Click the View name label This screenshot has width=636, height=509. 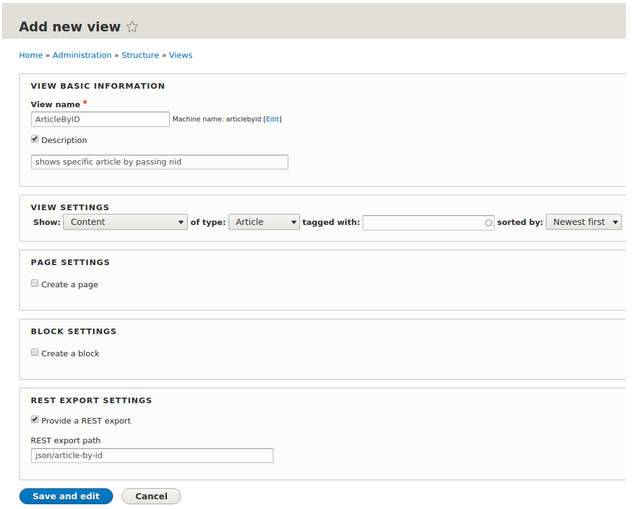(x=56, y=104)
